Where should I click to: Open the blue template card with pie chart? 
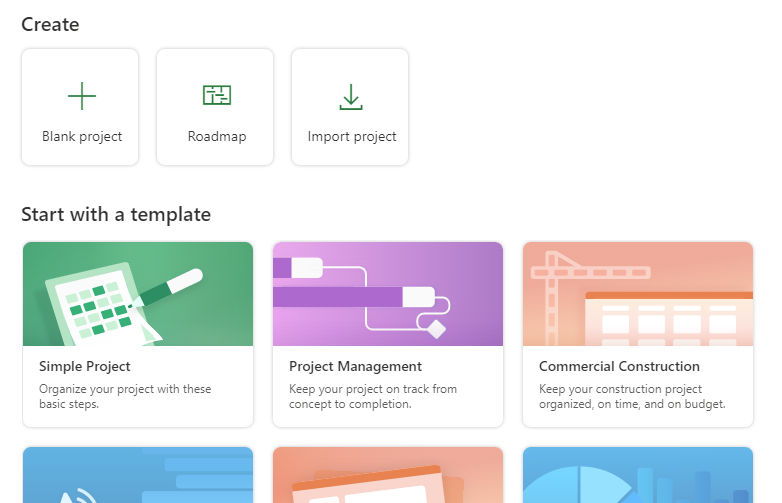[638, 475]
